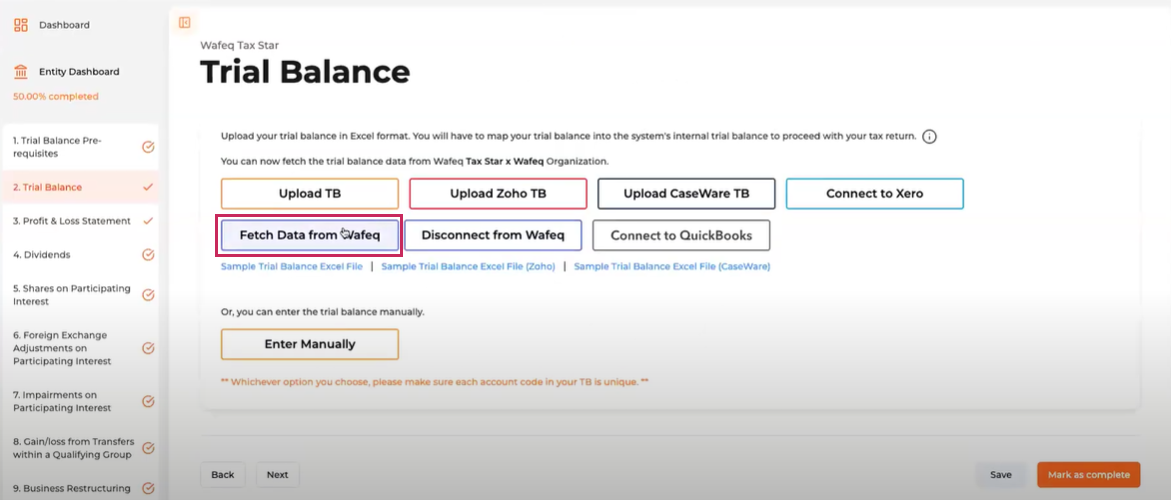
Task: Open Sample Trial Balance Excel File (CaseWare)
Action: (x=672, y=267)
